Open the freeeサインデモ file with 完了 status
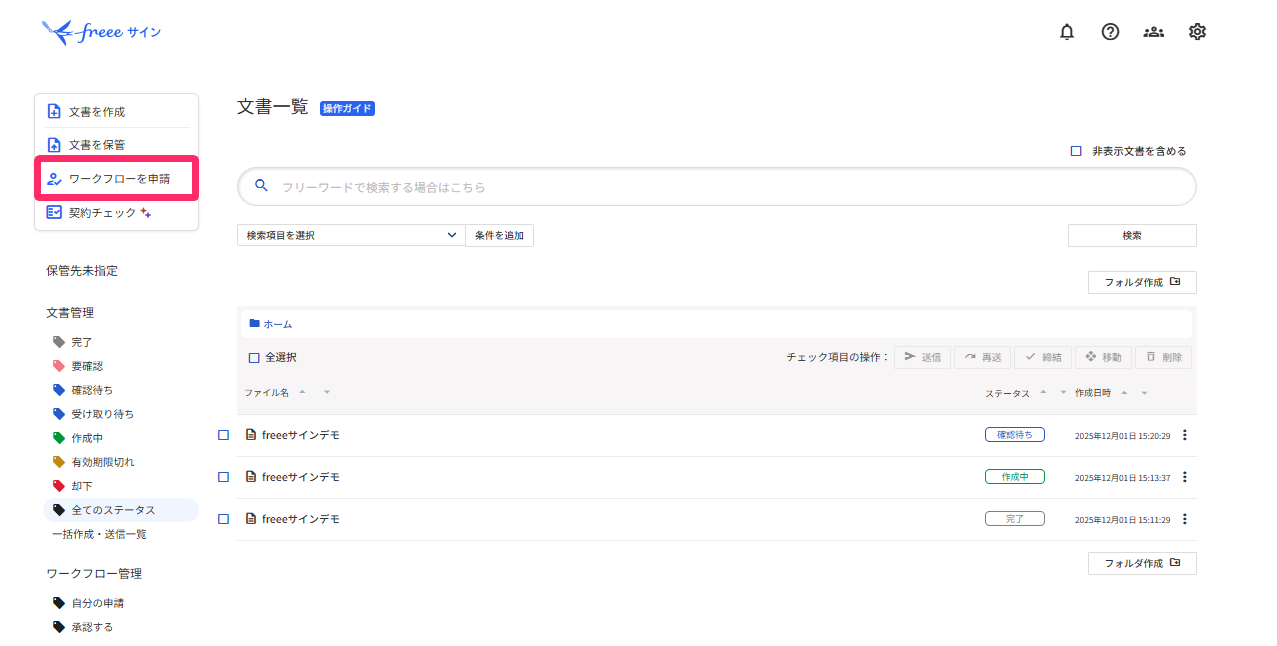 301,519
